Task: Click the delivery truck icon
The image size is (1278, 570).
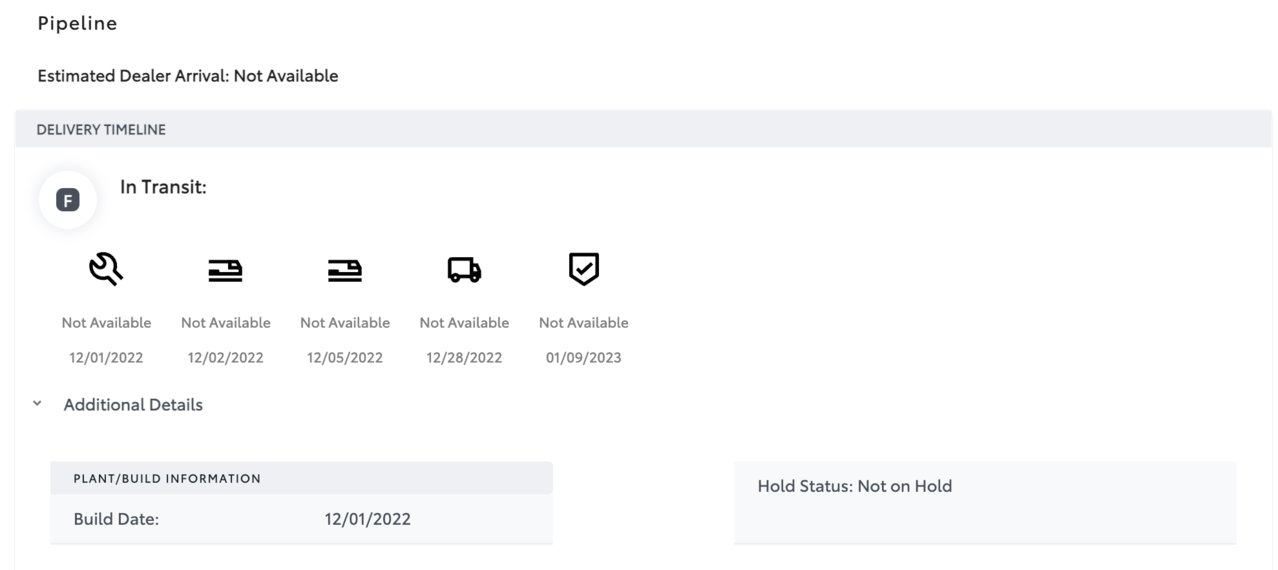Action: coord(464,270)
